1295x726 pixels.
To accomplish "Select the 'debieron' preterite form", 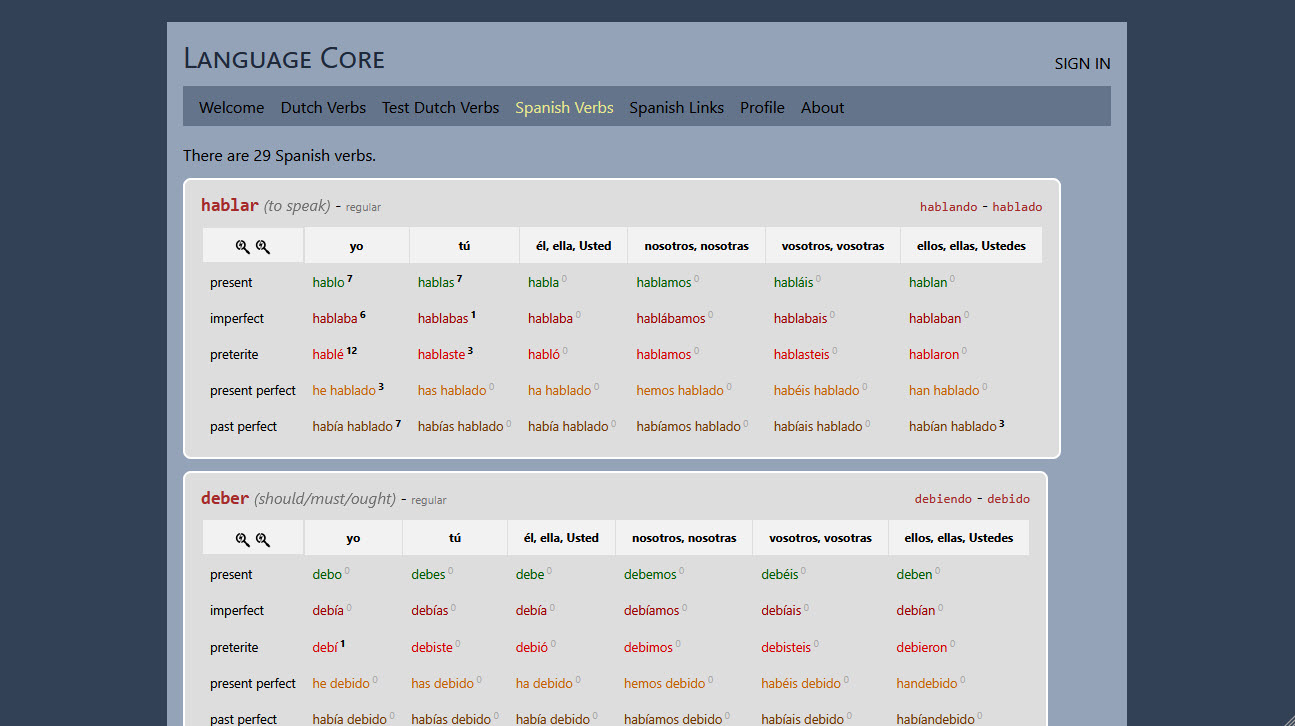I will click(921, 646).
